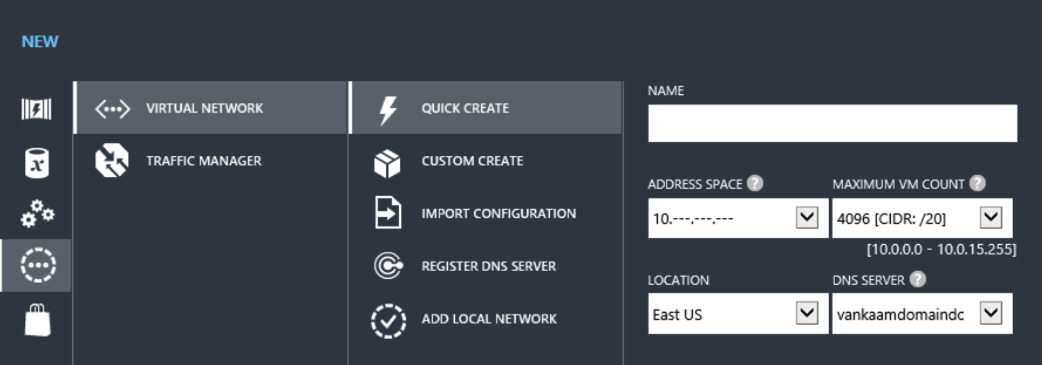Open the Data Services database icon
1042x365 pixels.
(x=36, y=162)
